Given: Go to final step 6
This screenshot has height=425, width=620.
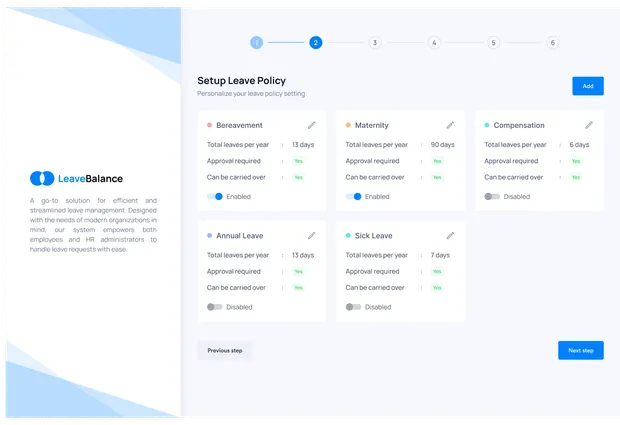Looking at the screenshot, I should click(x=553, y=43).
